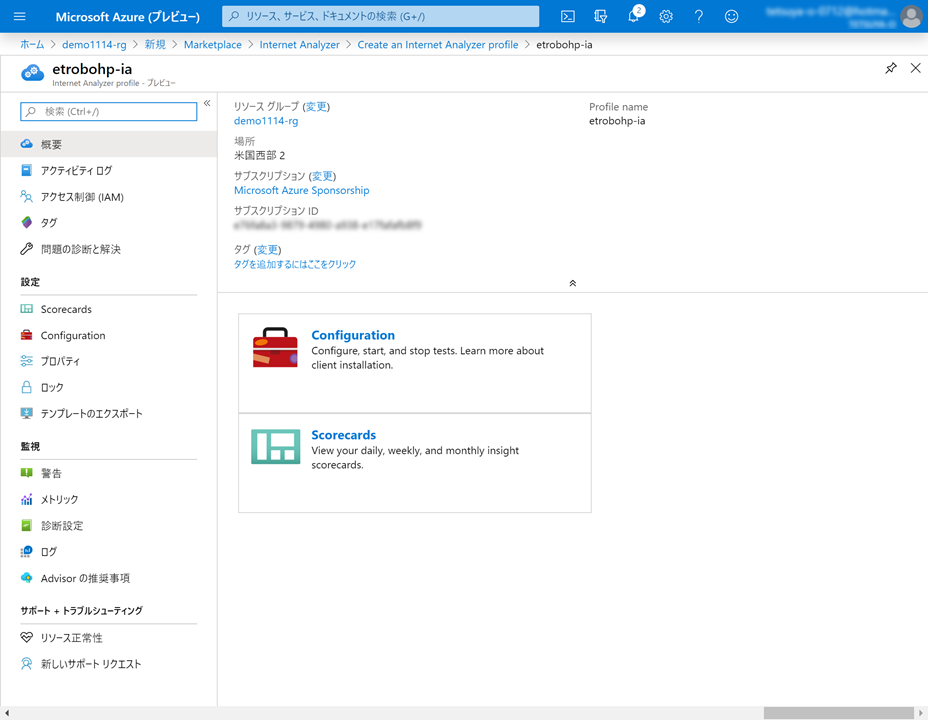Open portal settings gear icon
The image size is (928, 720).
pos(666,16)
